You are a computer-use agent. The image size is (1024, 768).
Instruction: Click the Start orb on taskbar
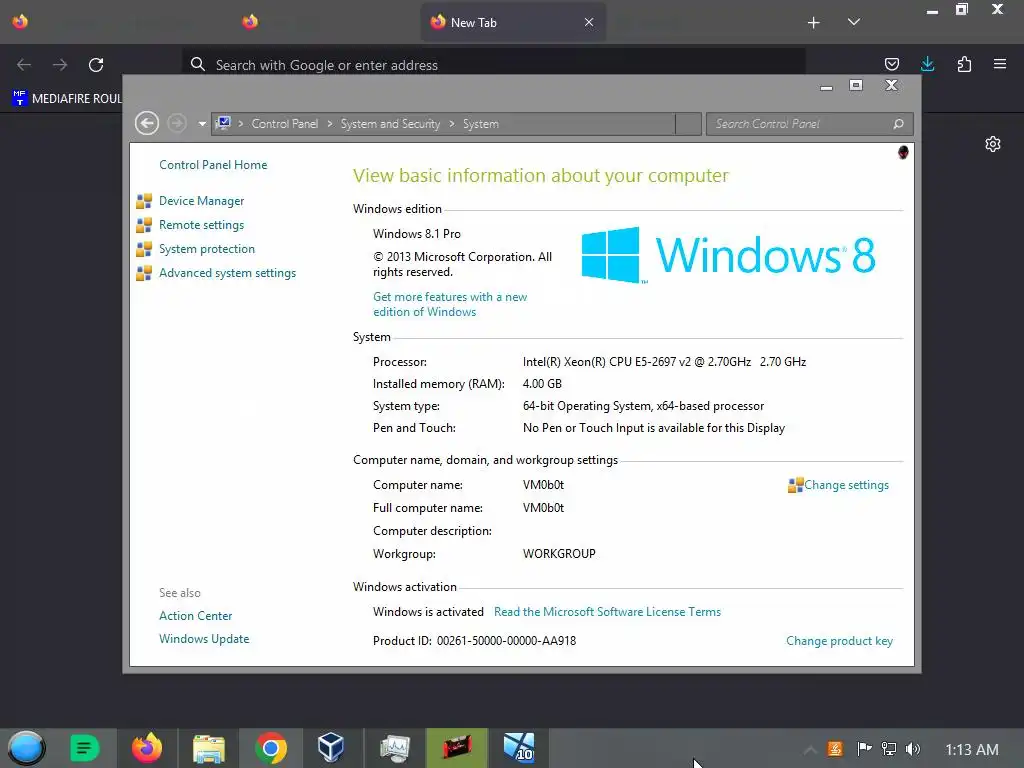point(26,748)
